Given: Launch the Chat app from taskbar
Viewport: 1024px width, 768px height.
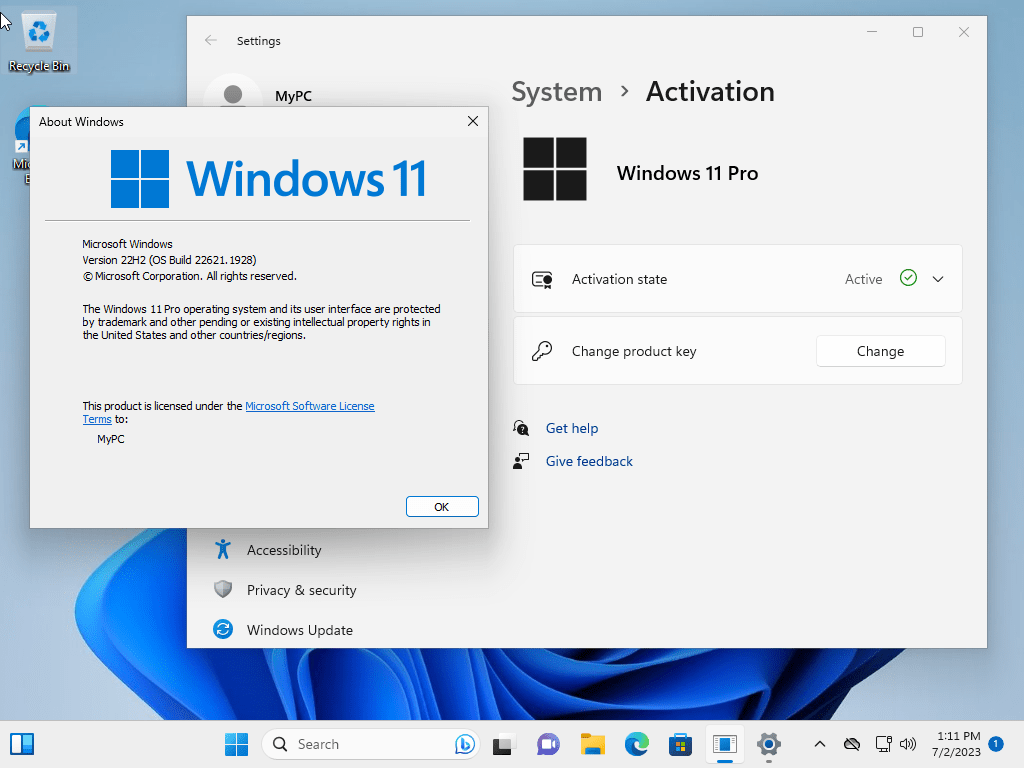Looking at the screenshot, I should click(x=548, y=744).
